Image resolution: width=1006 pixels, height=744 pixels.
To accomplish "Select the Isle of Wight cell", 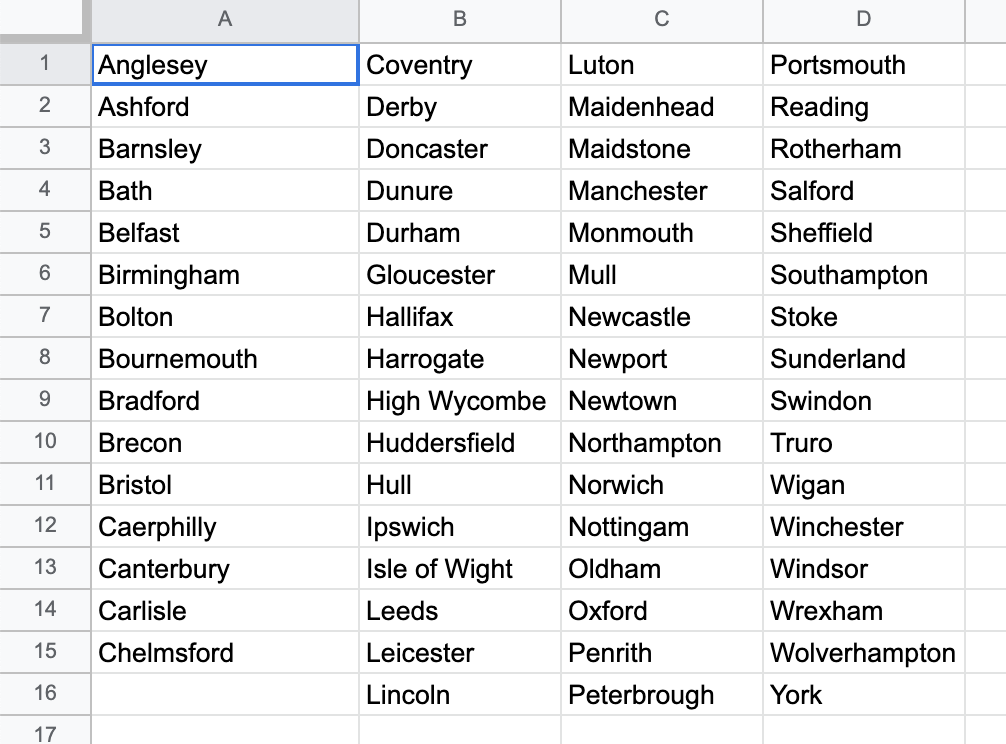I will point(459,568).
